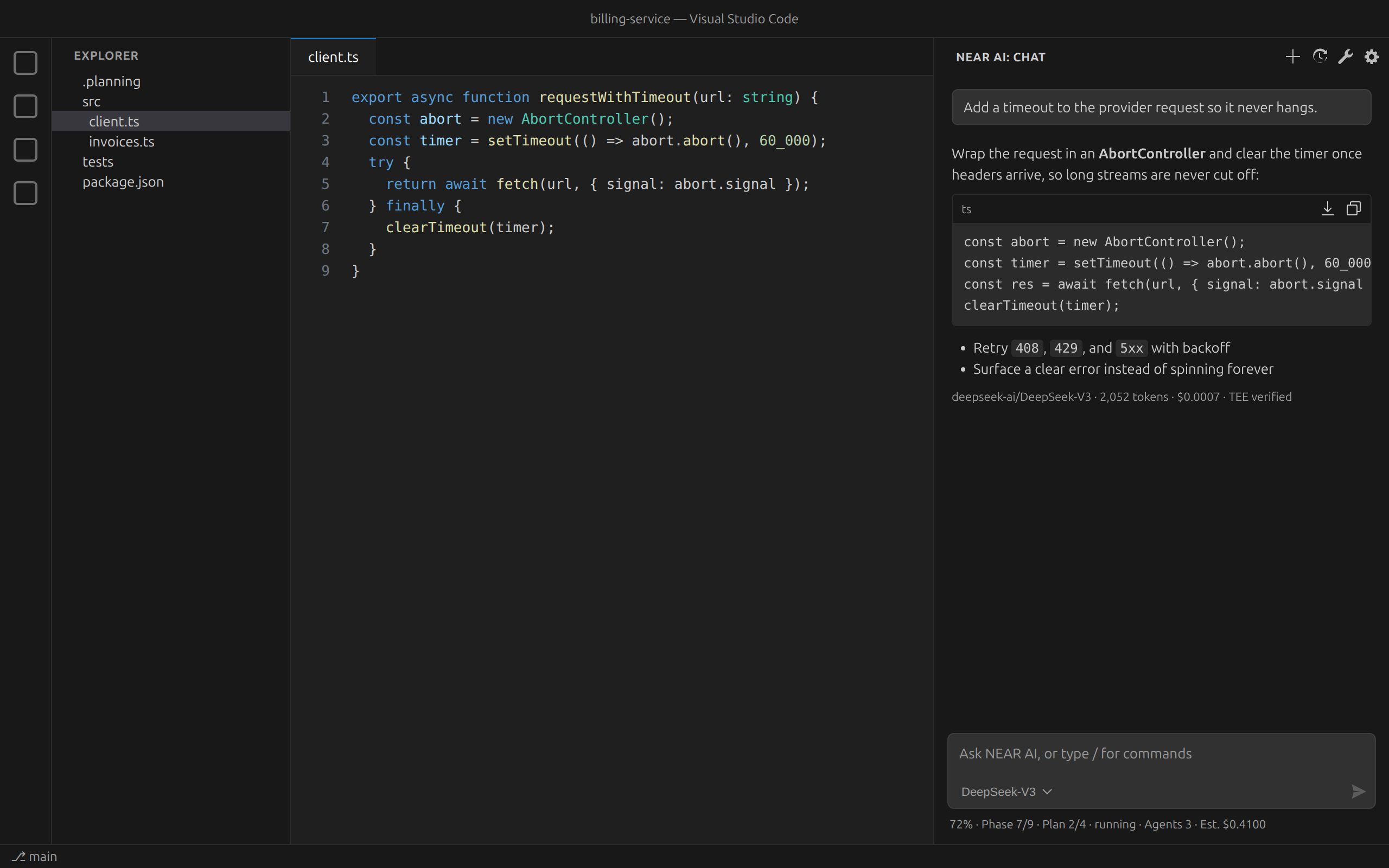Place cursor on requestWithTimeout function name
Screen dimensions: 1389x868
(615, 97)
